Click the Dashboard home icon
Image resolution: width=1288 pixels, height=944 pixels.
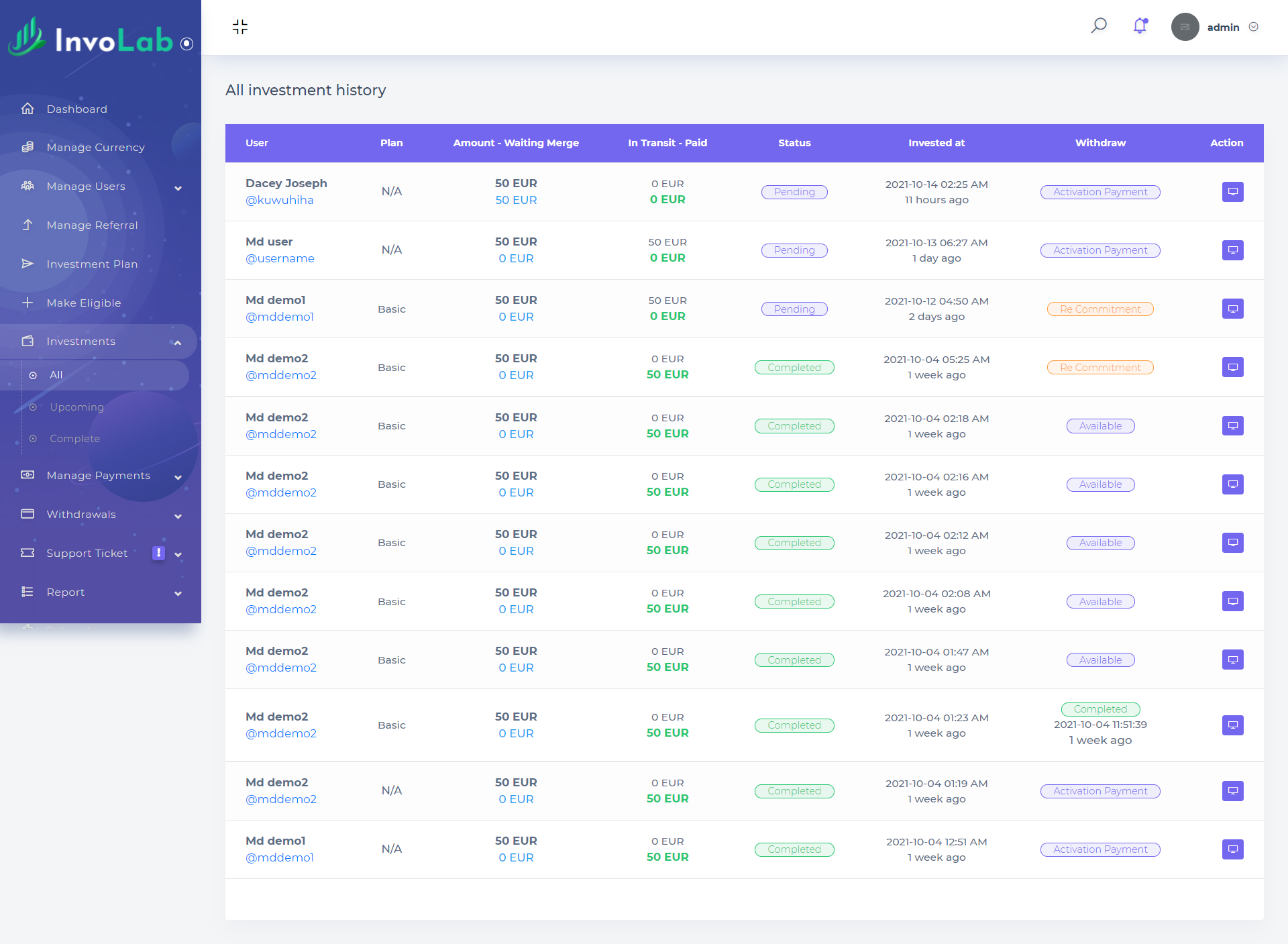pyautogui.click(x=28, y=109)
